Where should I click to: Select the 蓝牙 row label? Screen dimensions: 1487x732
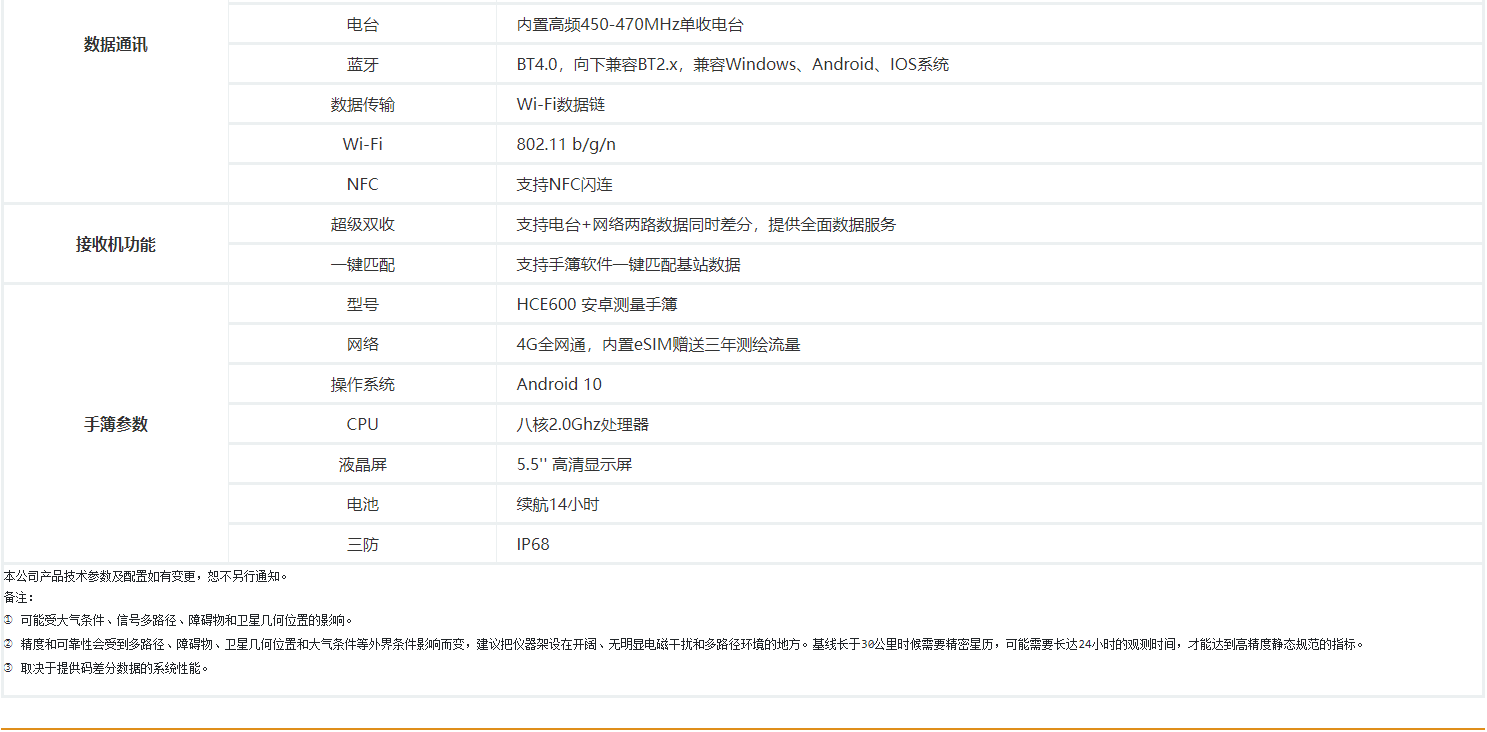coord(362,65)
